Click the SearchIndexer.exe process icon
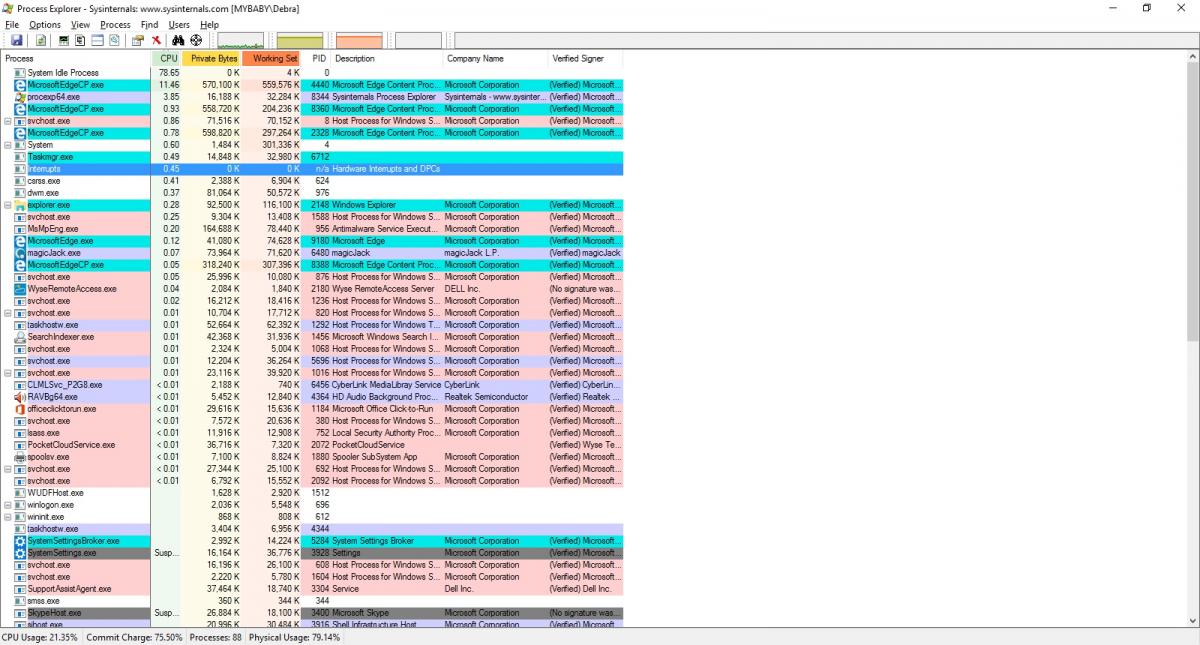This screenshot has width=1200, height=645. 20,337
